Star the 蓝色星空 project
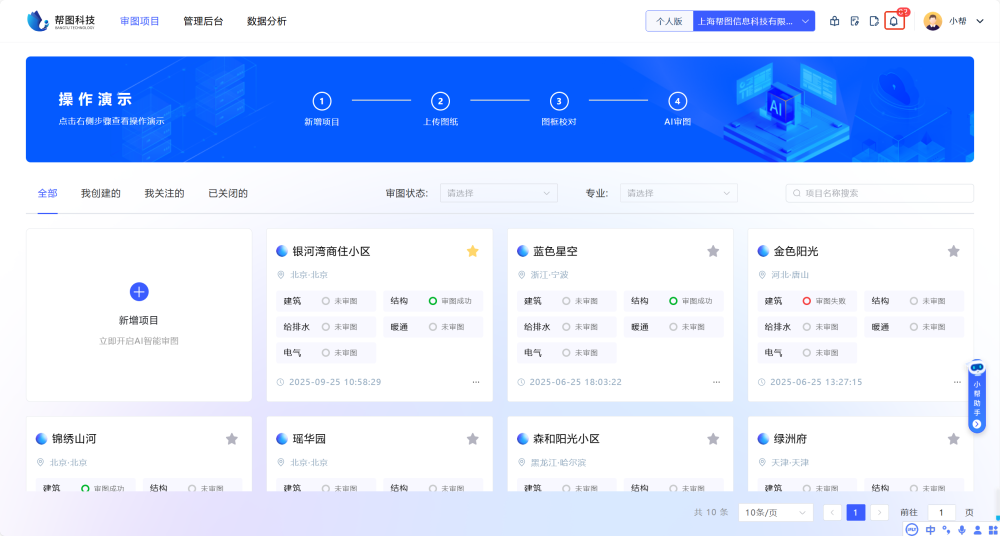Screen dimensions: 1000x536 click(713, 251)
